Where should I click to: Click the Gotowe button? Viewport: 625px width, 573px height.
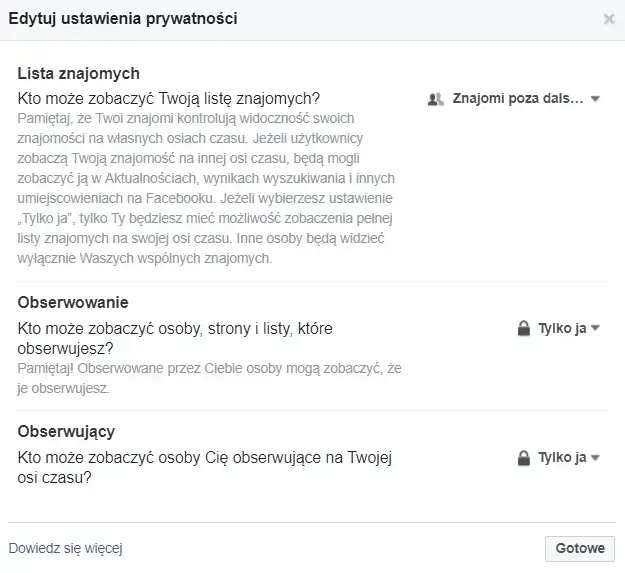click(580, 548)
